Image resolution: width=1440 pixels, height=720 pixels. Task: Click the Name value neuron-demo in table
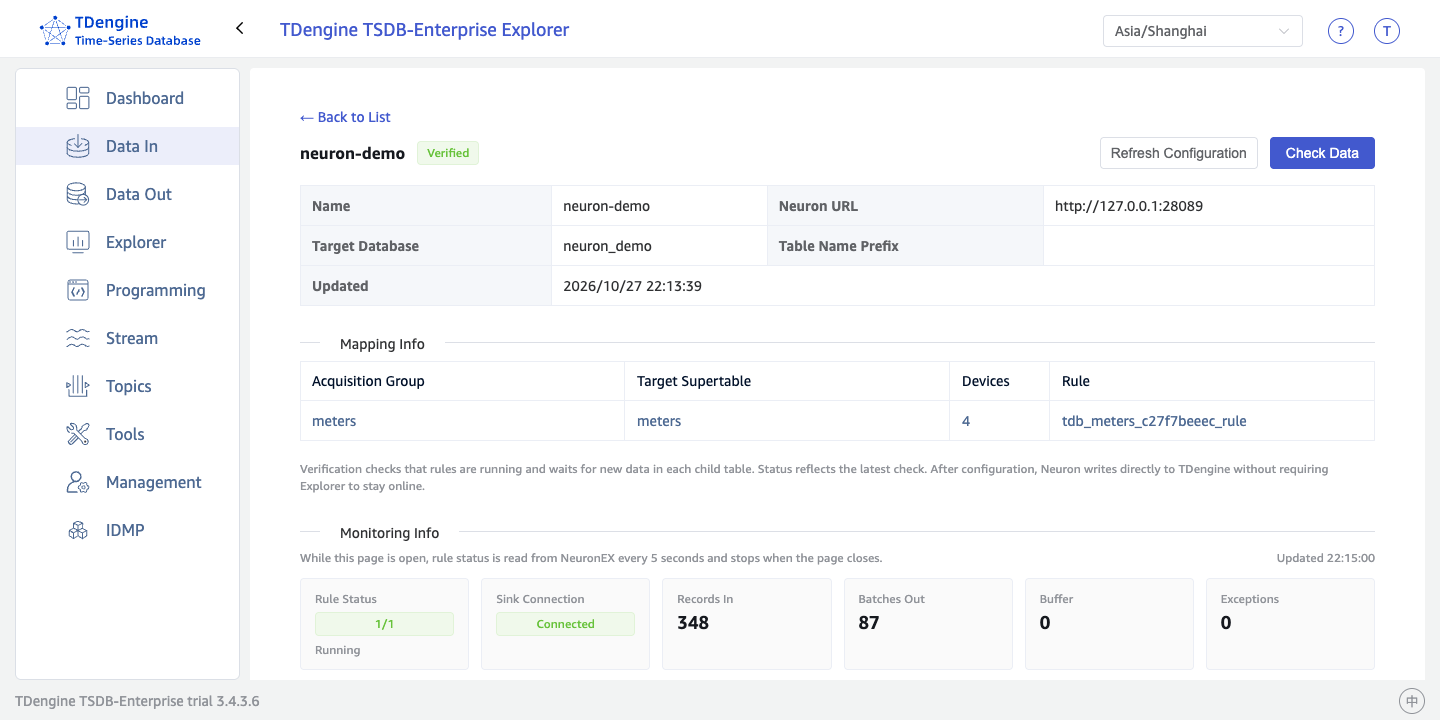[607, 206]
